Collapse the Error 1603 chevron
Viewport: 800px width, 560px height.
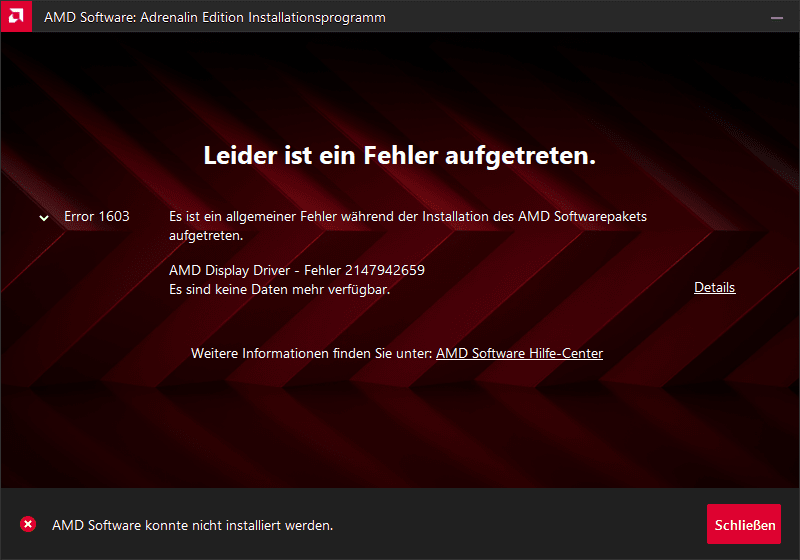click(44, 218)
